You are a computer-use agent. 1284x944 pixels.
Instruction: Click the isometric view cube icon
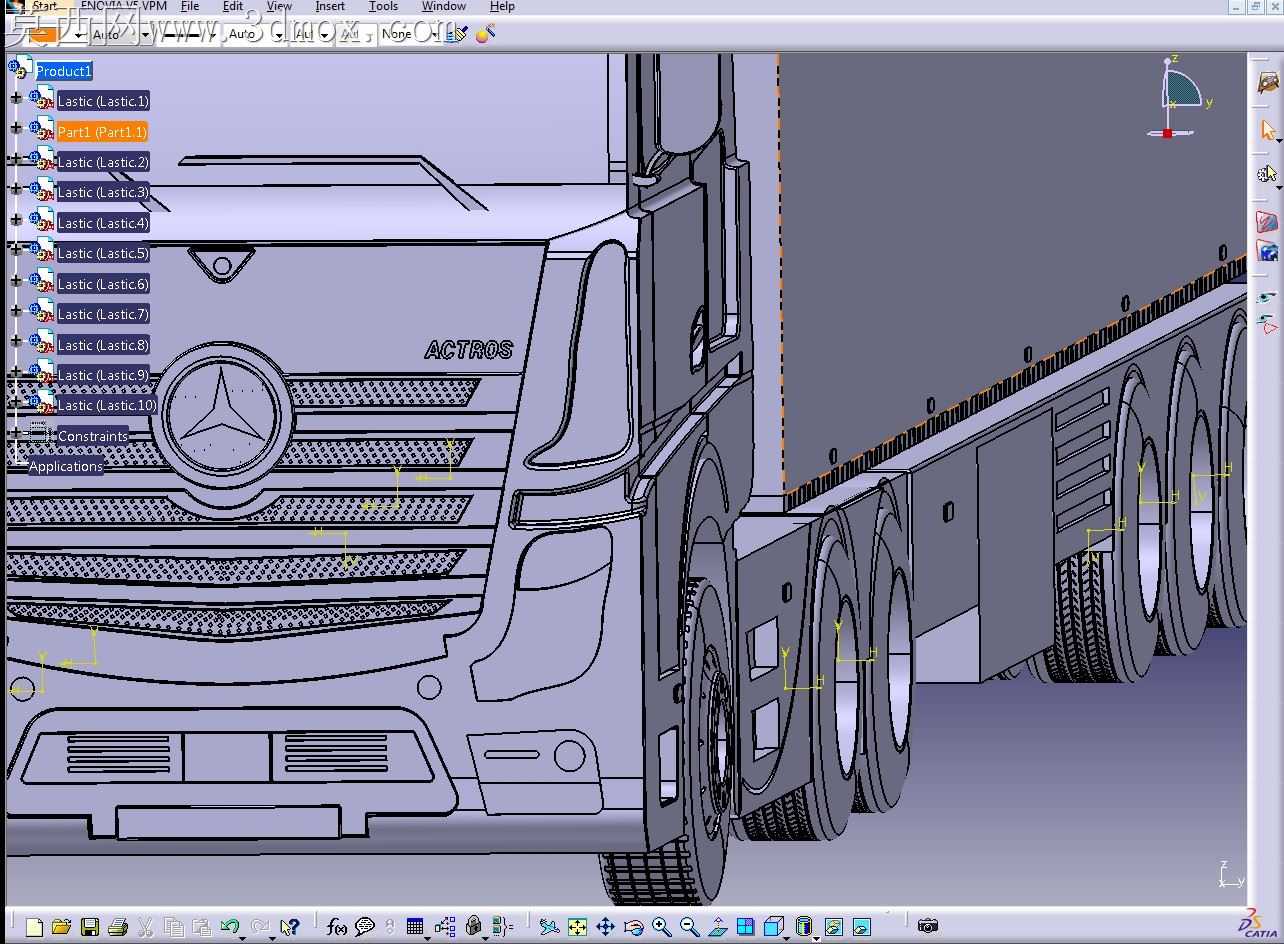pos(773,927)
